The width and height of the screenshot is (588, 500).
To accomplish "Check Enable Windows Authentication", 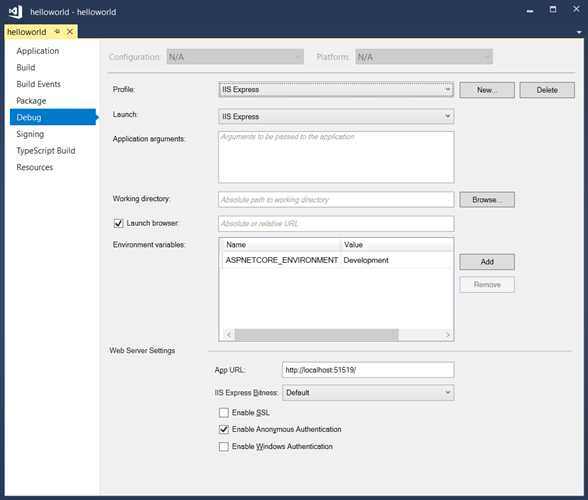I will click(x=224, y=446).
